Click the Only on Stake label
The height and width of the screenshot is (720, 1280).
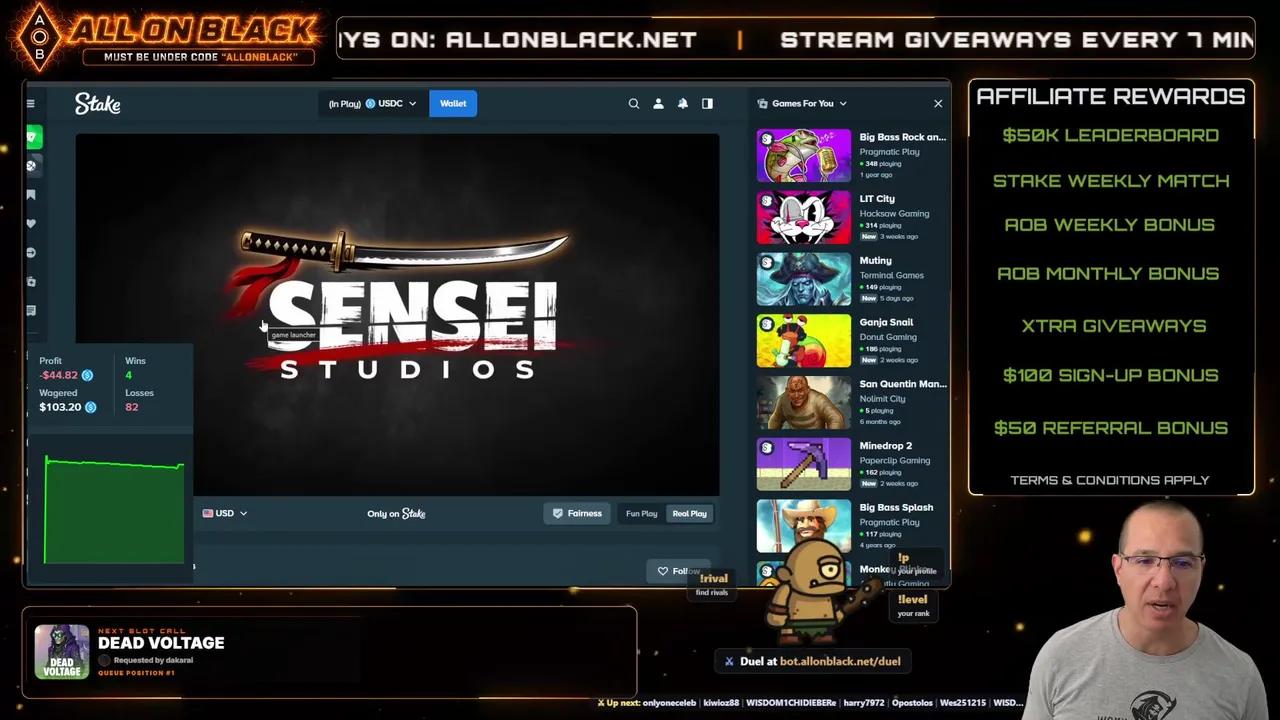[x=396, y=514]
